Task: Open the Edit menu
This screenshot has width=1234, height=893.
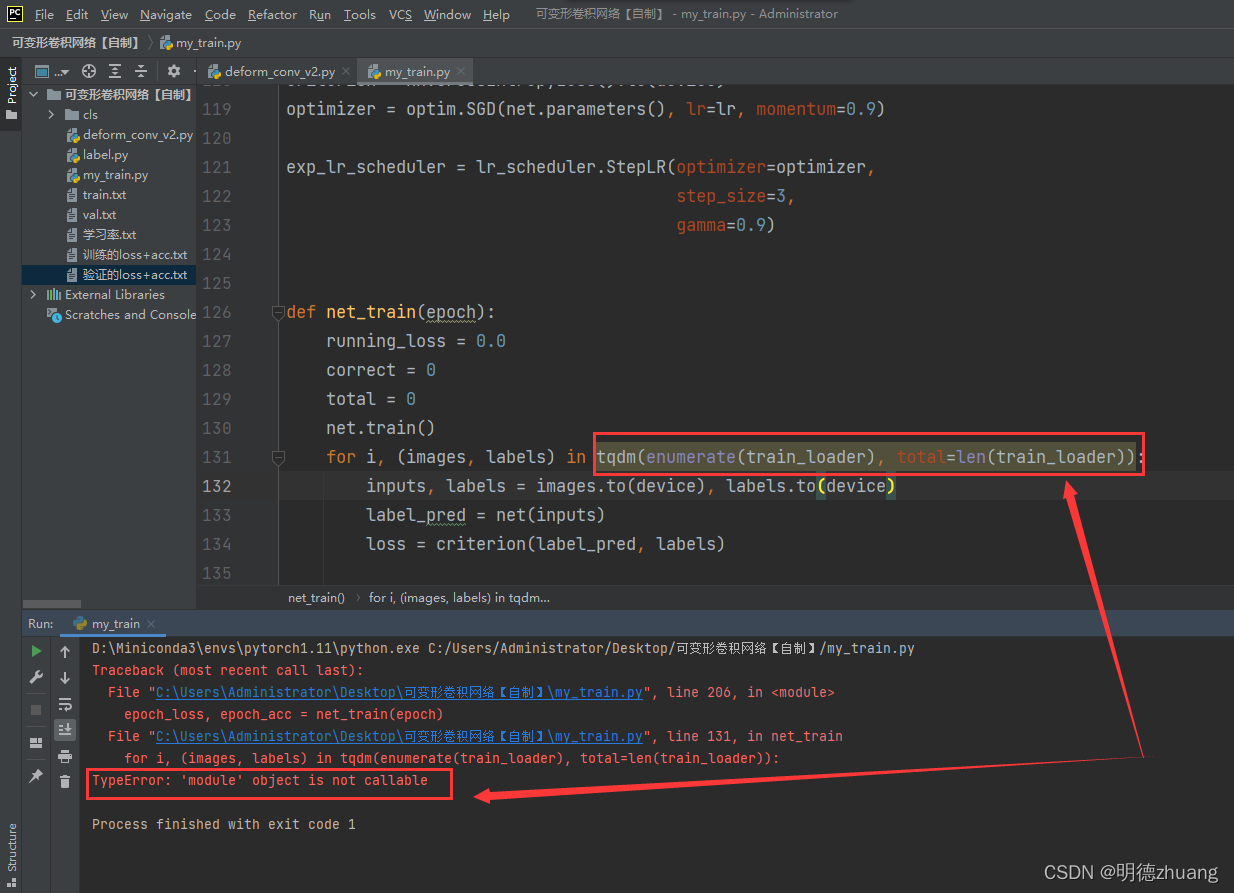Action: pyautogui.click(x=77, y=14)
